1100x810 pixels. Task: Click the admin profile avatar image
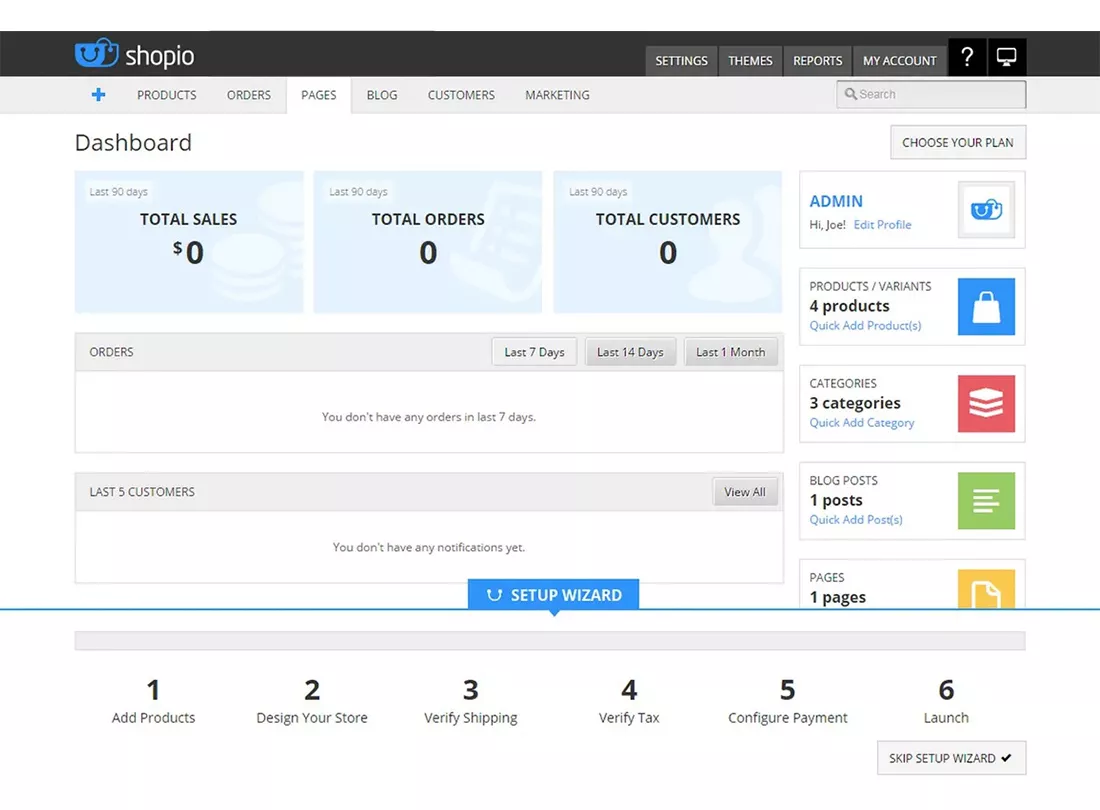[x=986, y=210]
